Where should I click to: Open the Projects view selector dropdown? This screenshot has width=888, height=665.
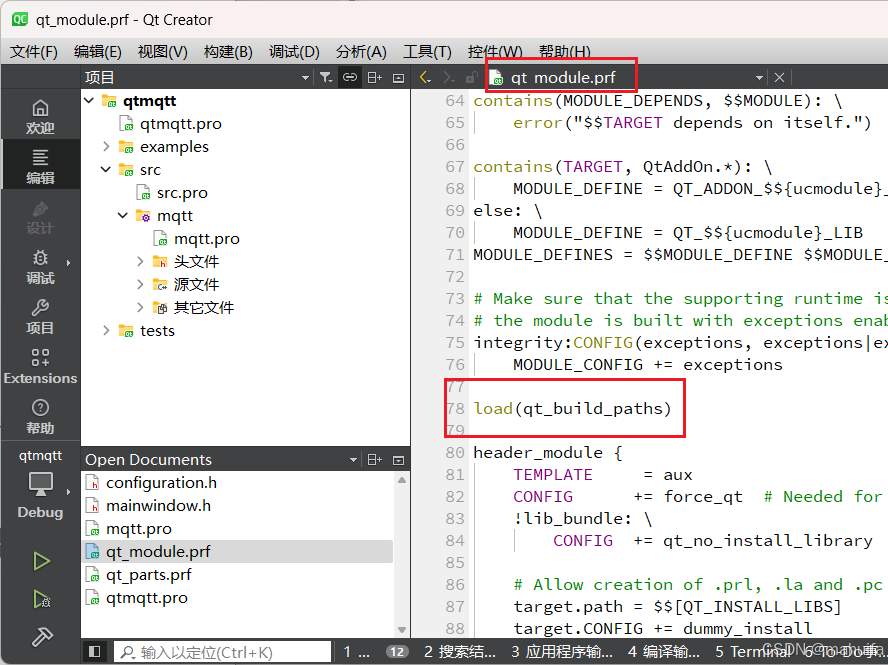tap(305, 78)
